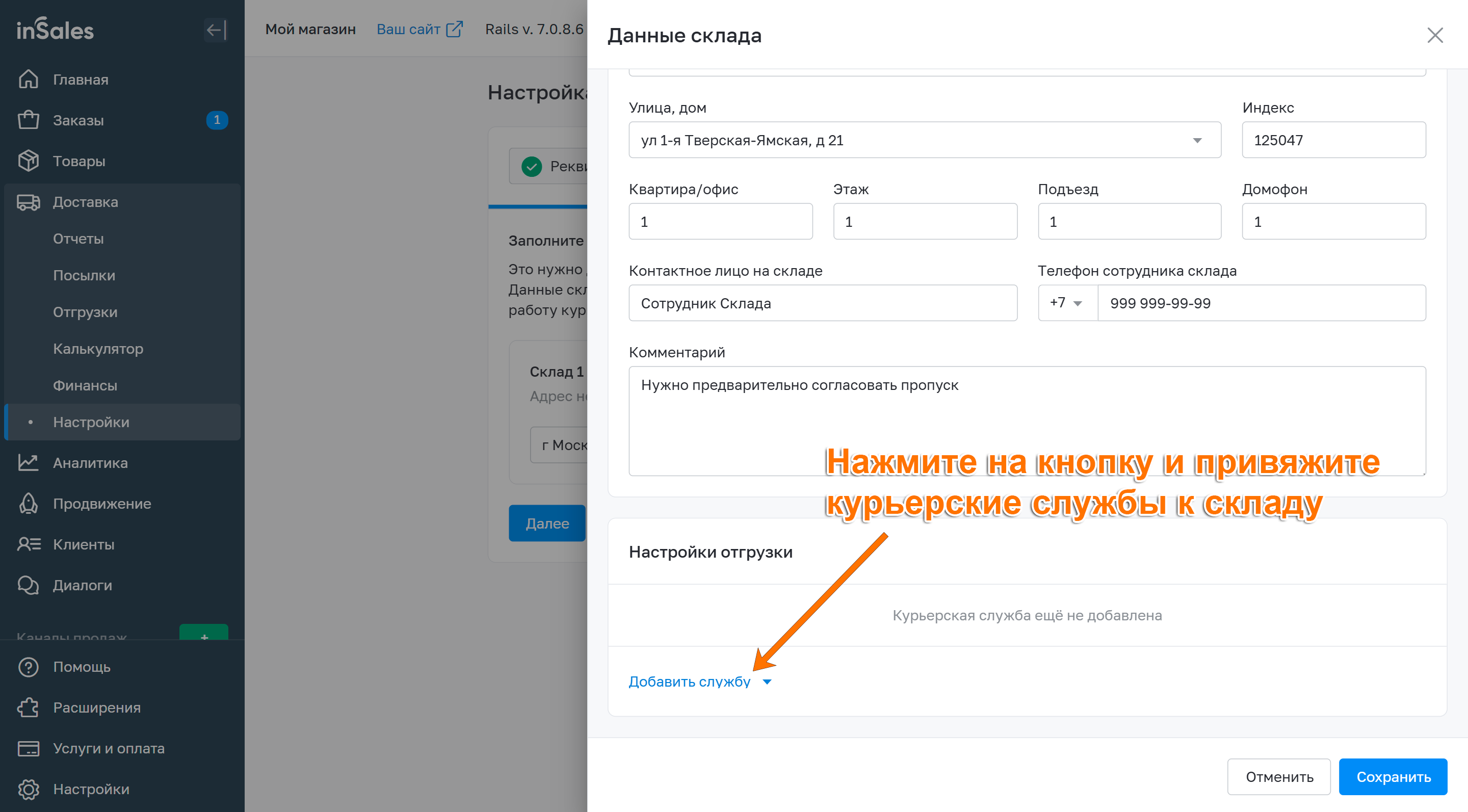The height and width of the screenshot is (812, 1468).
Task: Open Финансы menu item
Action: pos(85,385)
